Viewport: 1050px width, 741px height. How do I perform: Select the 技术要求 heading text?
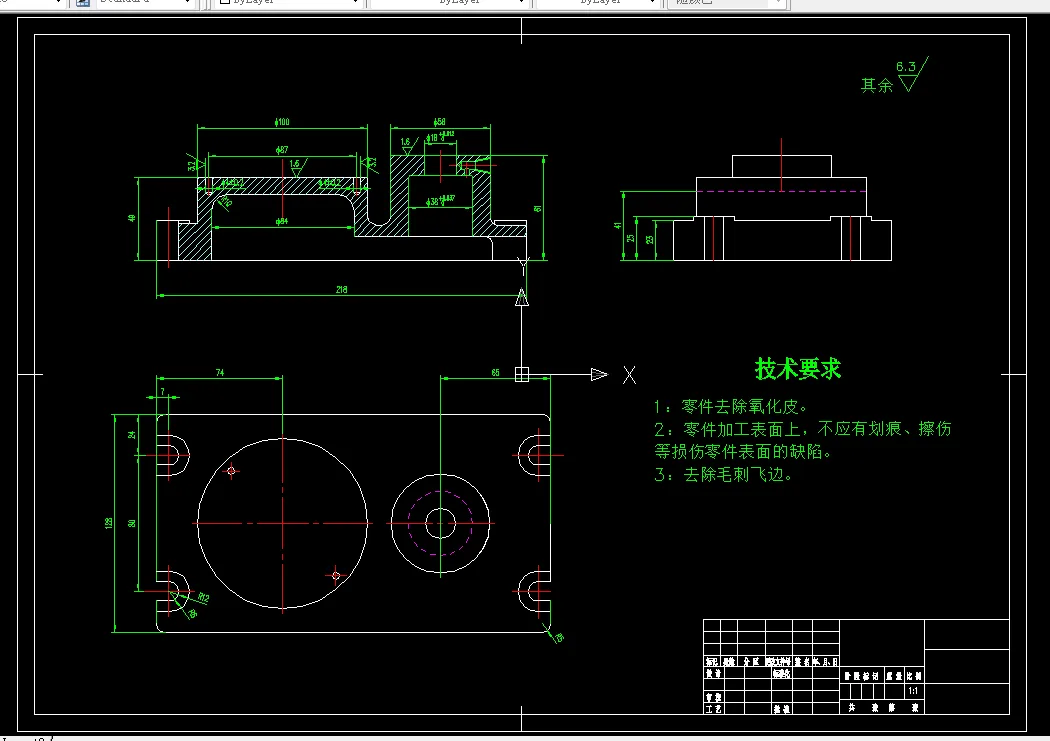pyautogui.click(x=797, y=368)
